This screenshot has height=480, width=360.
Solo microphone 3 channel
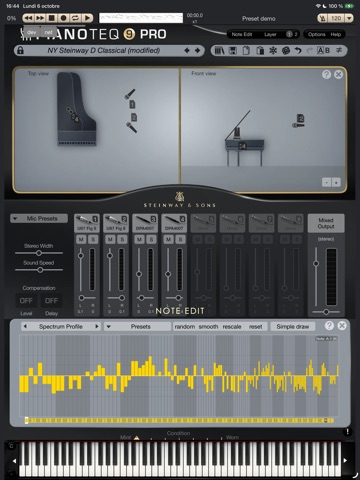(x=151, y=239)
